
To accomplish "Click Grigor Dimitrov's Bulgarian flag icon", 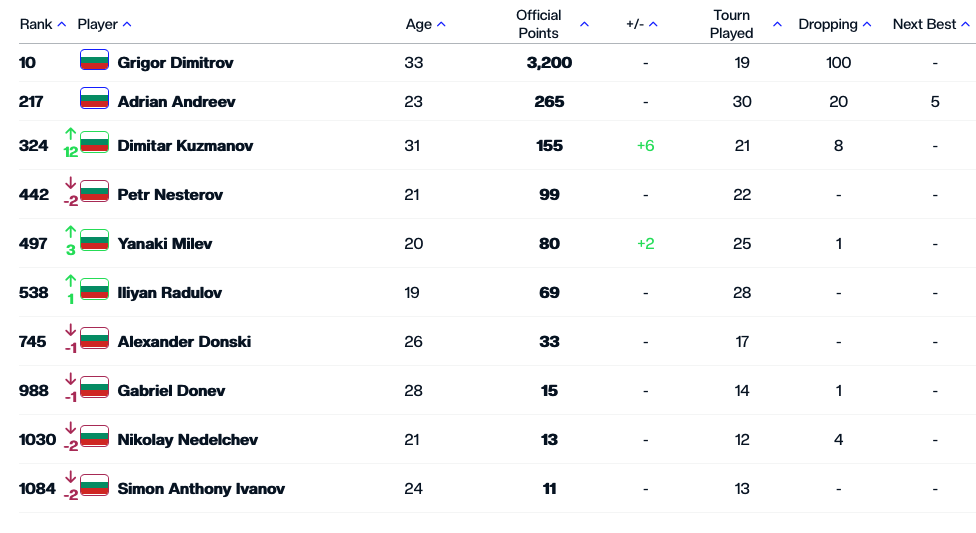I will [94, 60].
